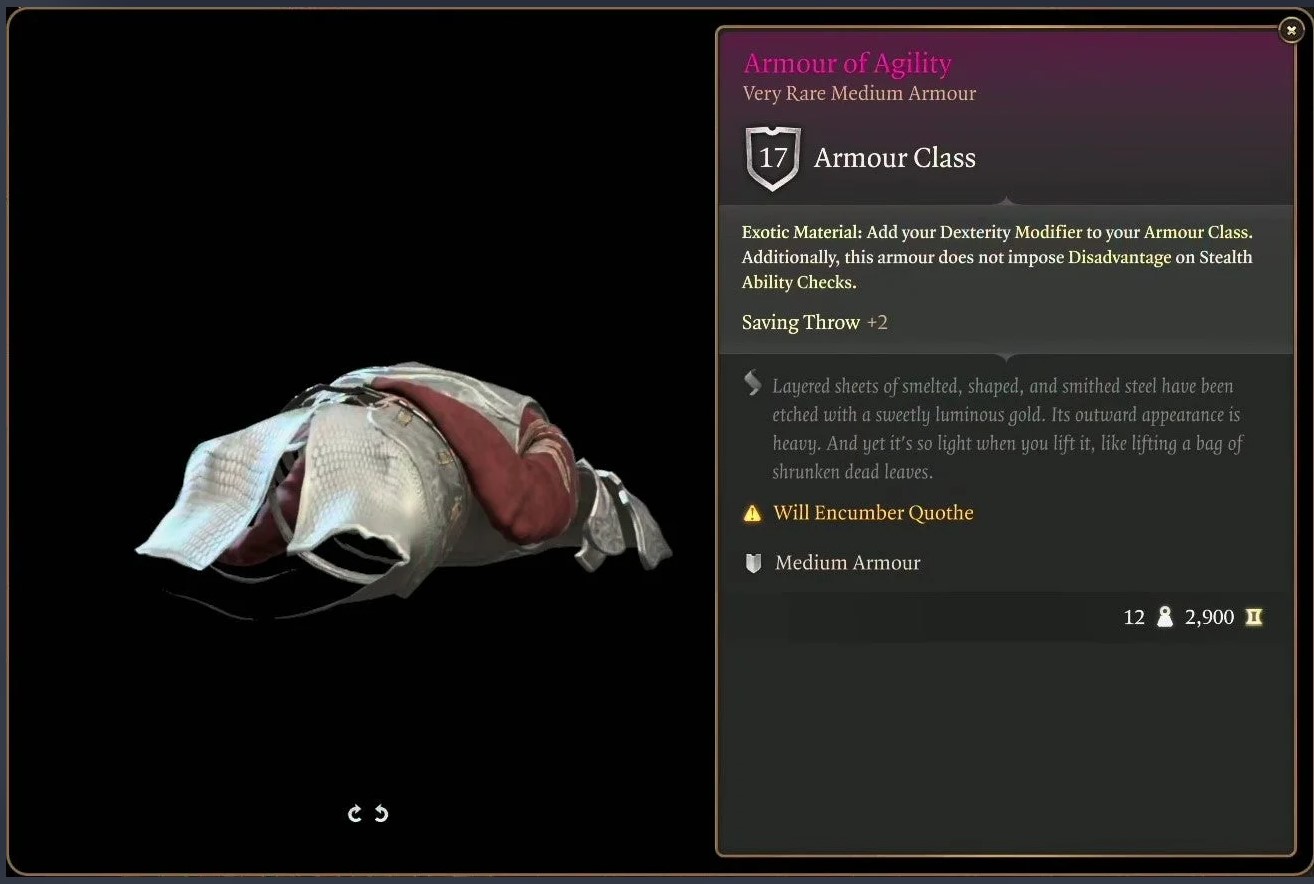Image resolution: width=1314 pixels, height=884 pixels.
Task: Click the Exotic Material passive label
Action: click(801, 232)
